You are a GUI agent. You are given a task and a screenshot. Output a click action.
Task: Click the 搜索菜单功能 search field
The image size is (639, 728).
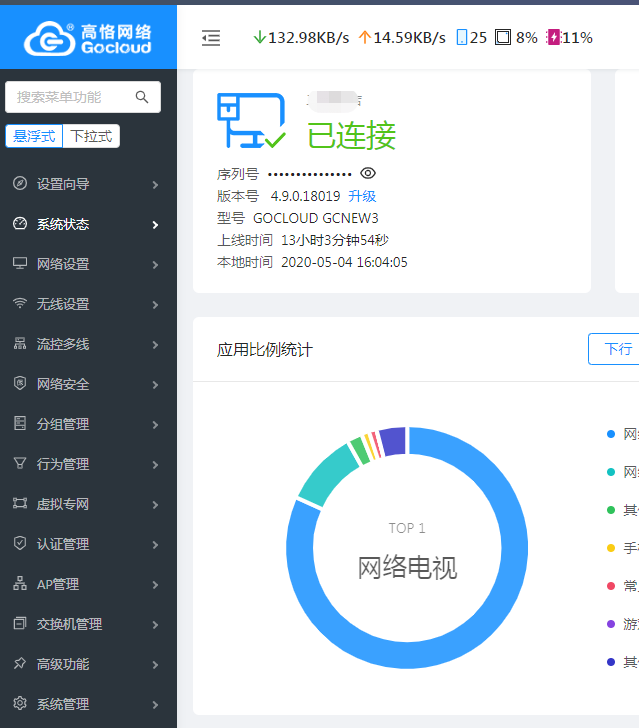[x=70, y=97]
